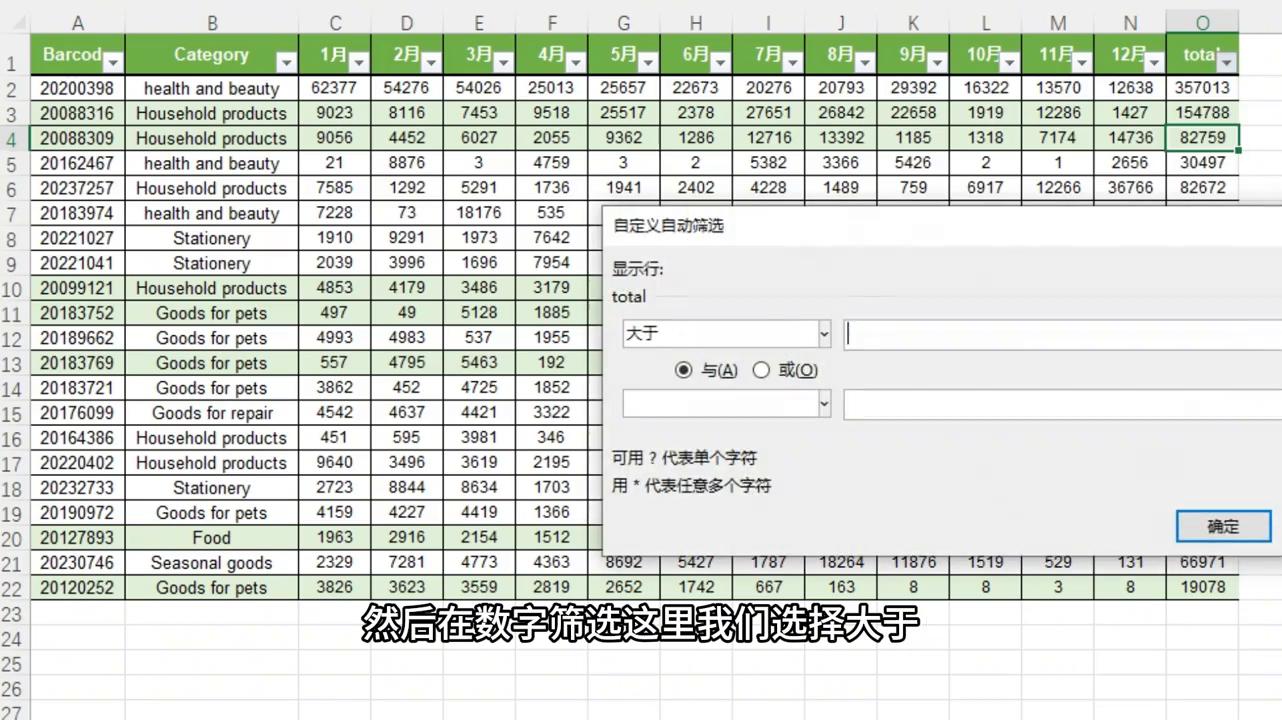The height and width of the screenshot is (720, 1282).
Task: Open the Category column filter icon
Action: point(287,62)
